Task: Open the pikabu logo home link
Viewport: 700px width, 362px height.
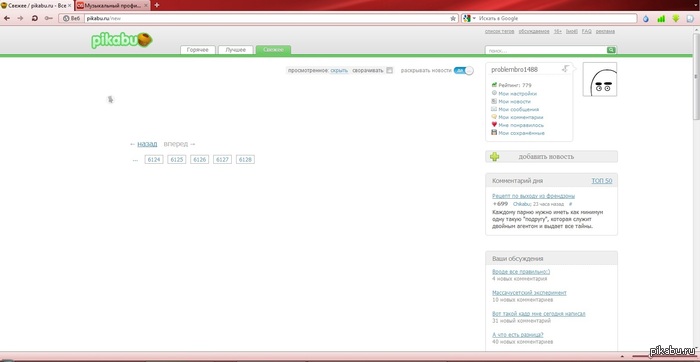Action: pyautogui.click(x=122, y=41)
